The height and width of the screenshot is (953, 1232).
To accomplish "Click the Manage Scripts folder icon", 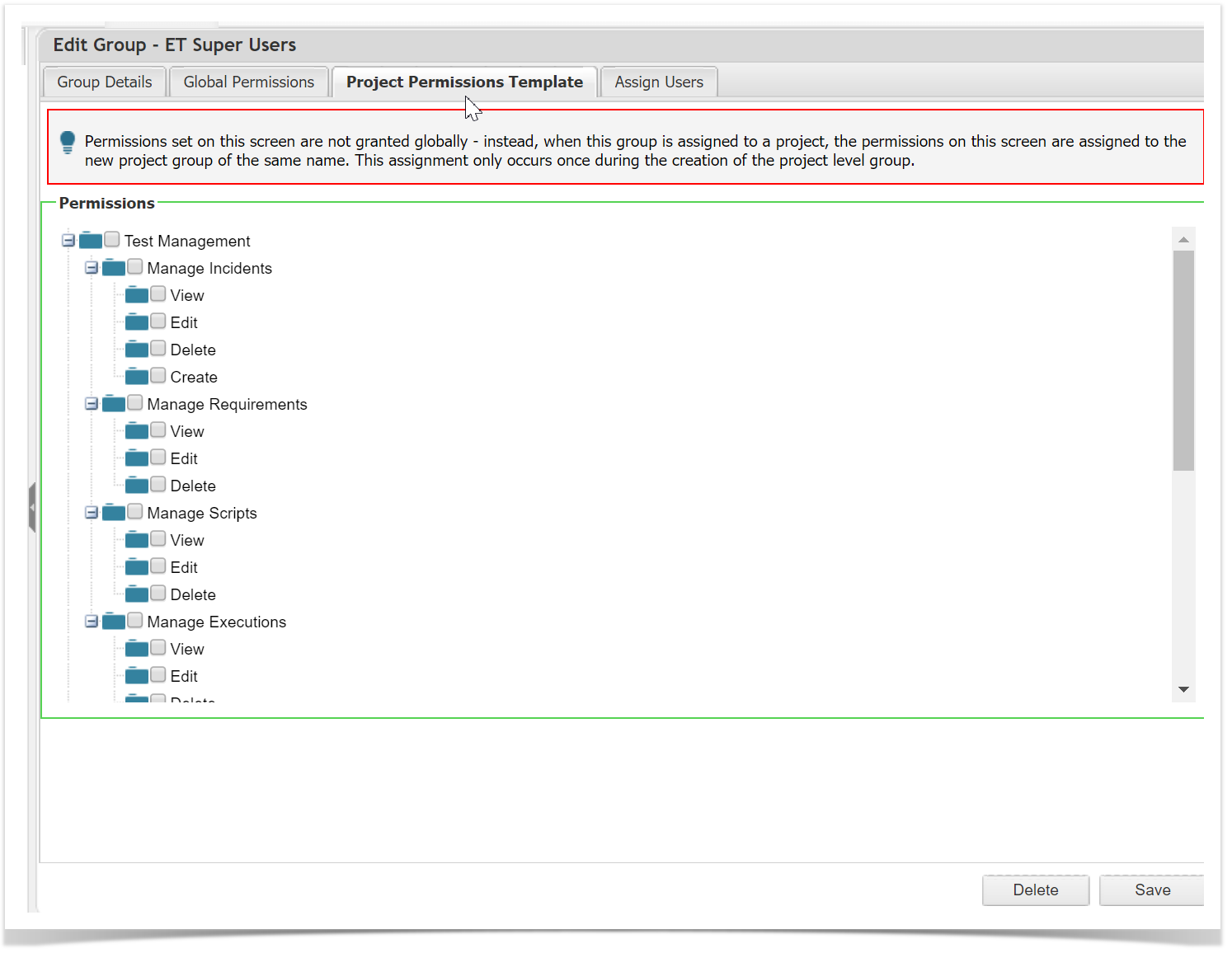I will [114, 513].
